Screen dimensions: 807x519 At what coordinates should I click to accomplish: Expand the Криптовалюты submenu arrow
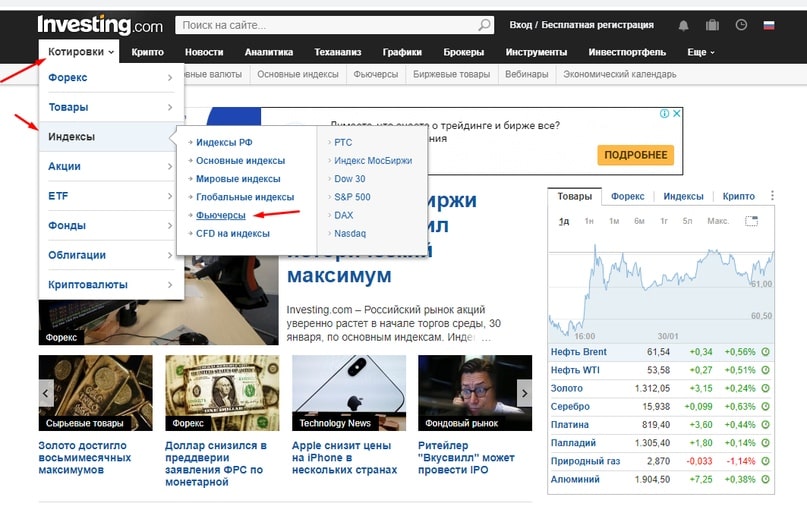(170, 285)
